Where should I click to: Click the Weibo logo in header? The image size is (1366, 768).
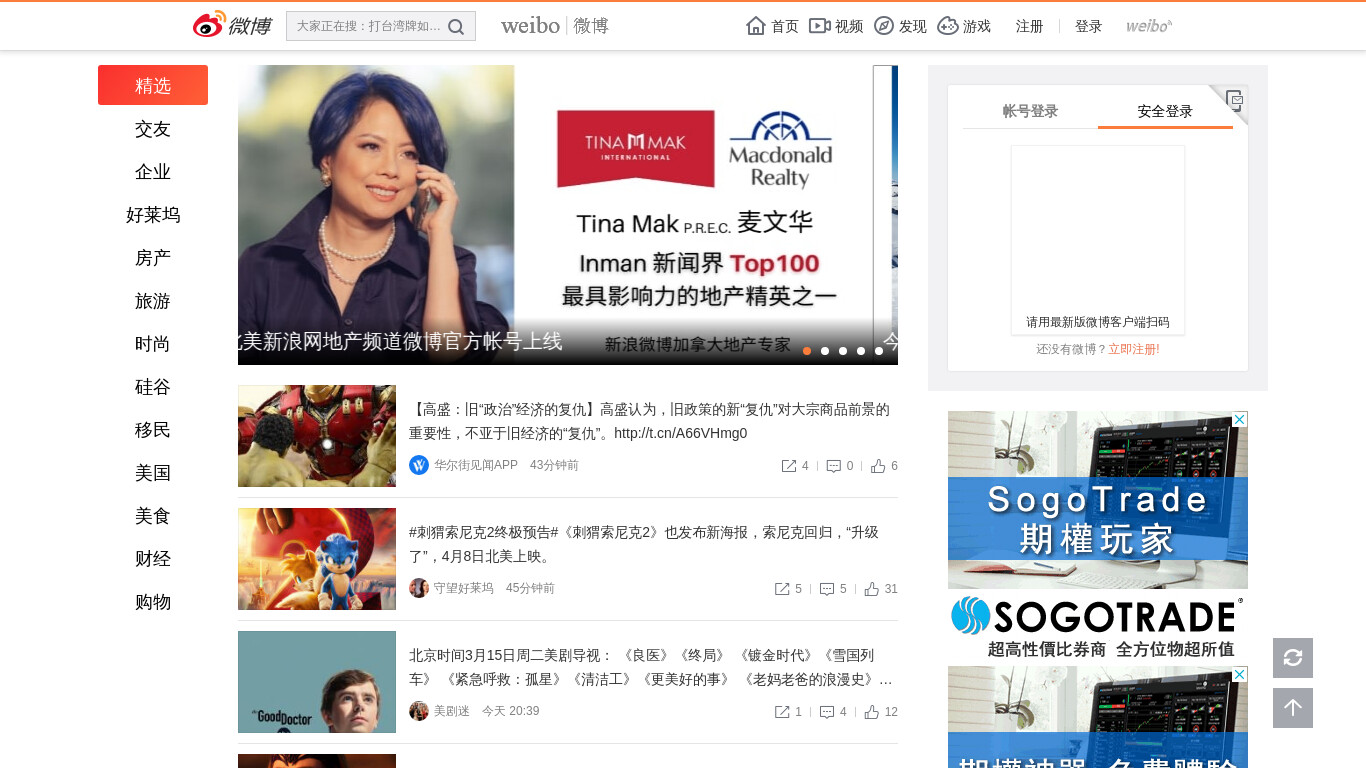232,25
